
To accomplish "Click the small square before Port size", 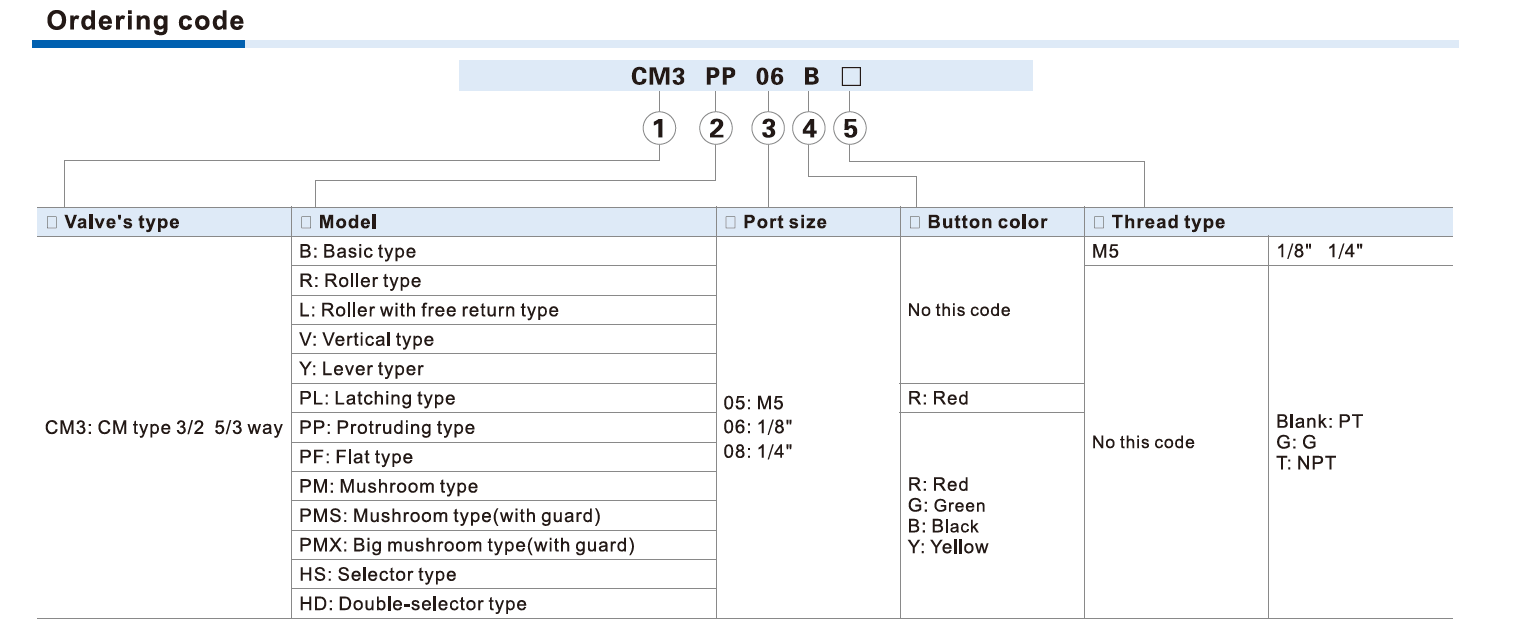I will (731, 223).
